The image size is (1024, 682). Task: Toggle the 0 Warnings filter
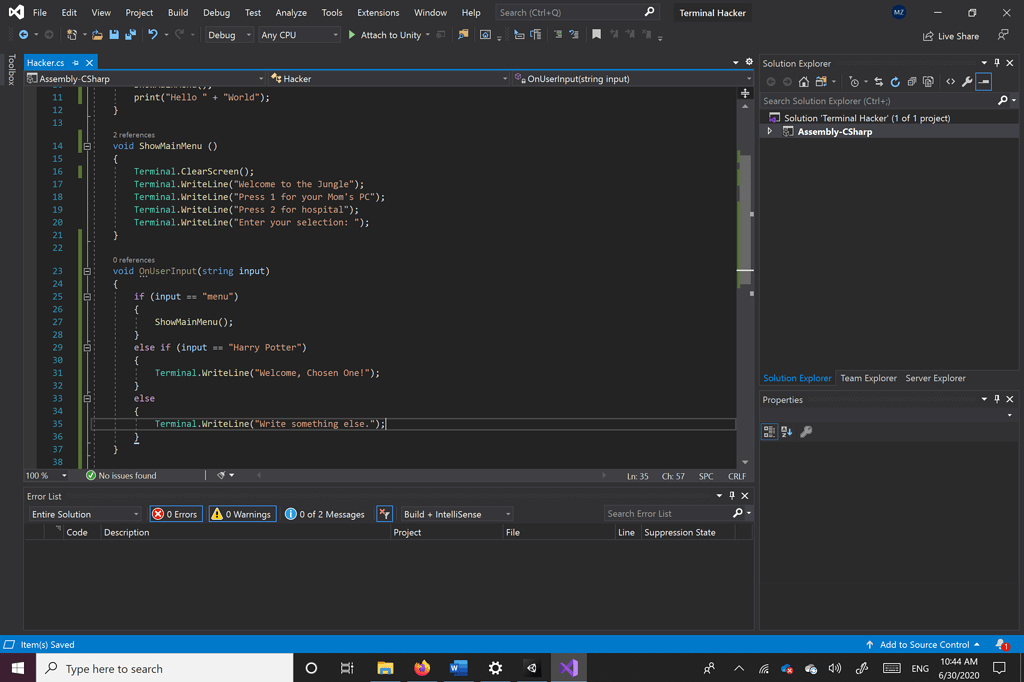(242, 513)
